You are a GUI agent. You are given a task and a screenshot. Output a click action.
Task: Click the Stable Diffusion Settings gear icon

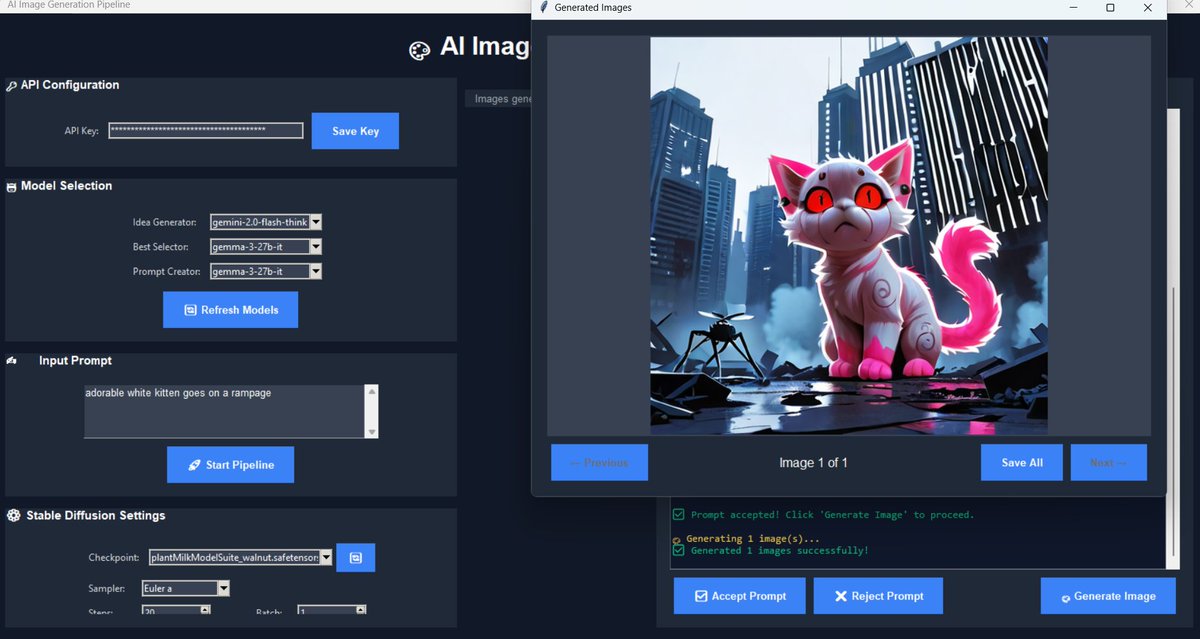(13, 516)
